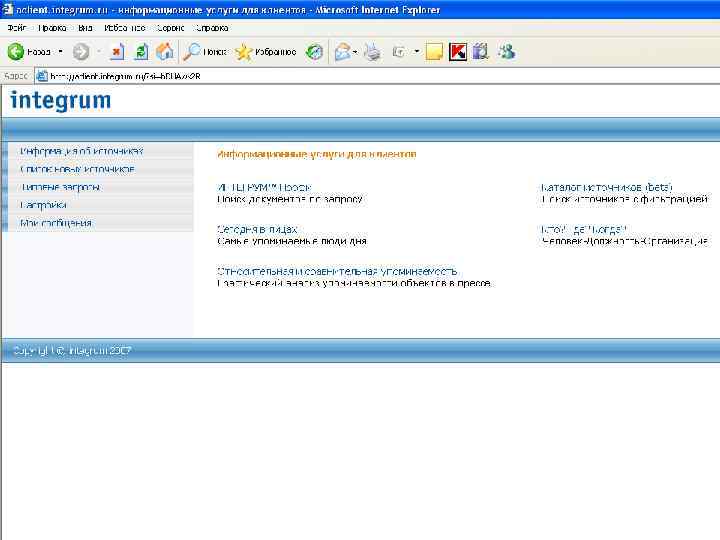Expand the Edit button dropdown arrow
720x540 pixels.
(416, 52)
